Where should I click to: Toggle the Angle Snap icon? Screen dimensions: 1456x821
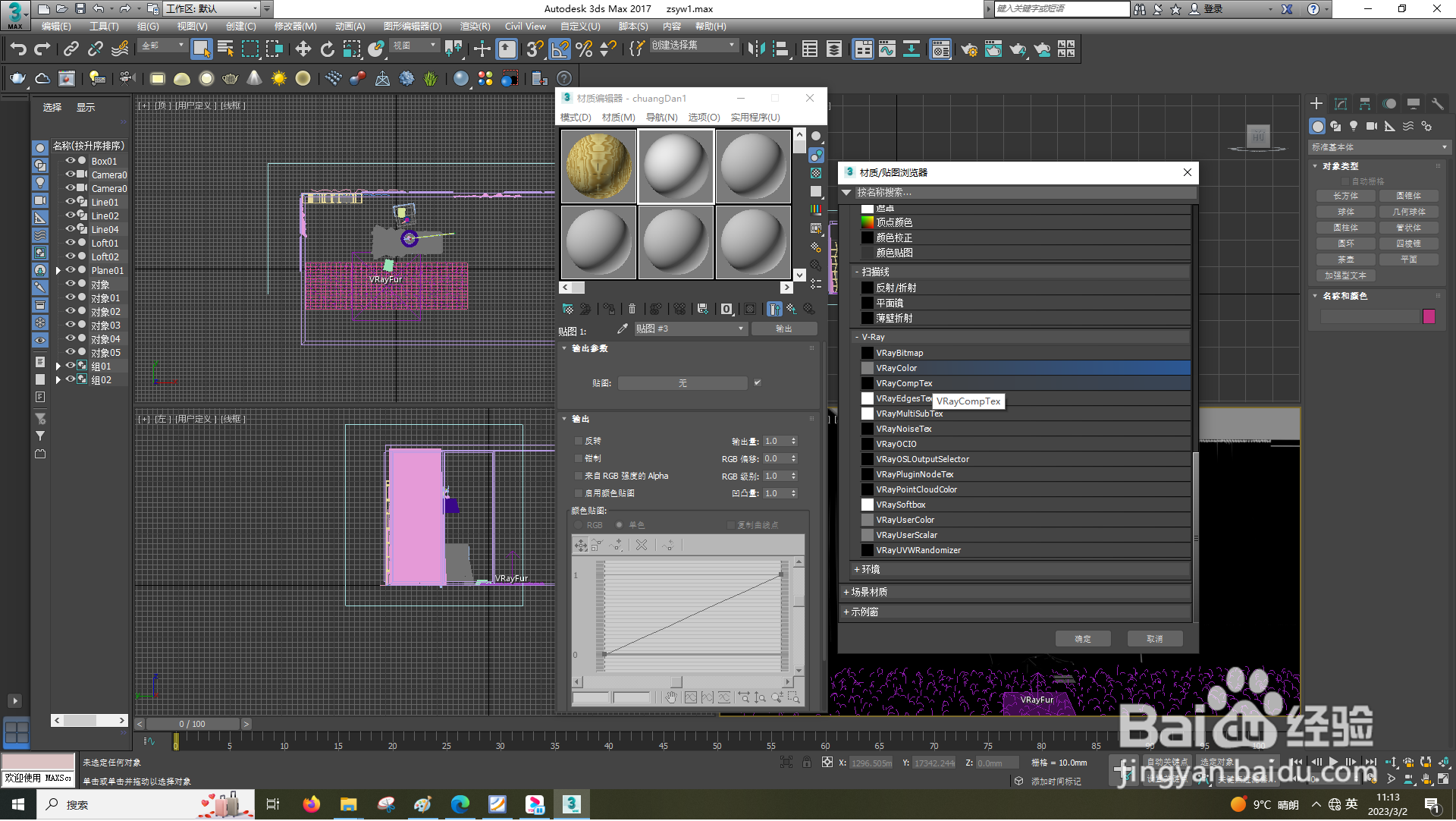click(560, 49)
